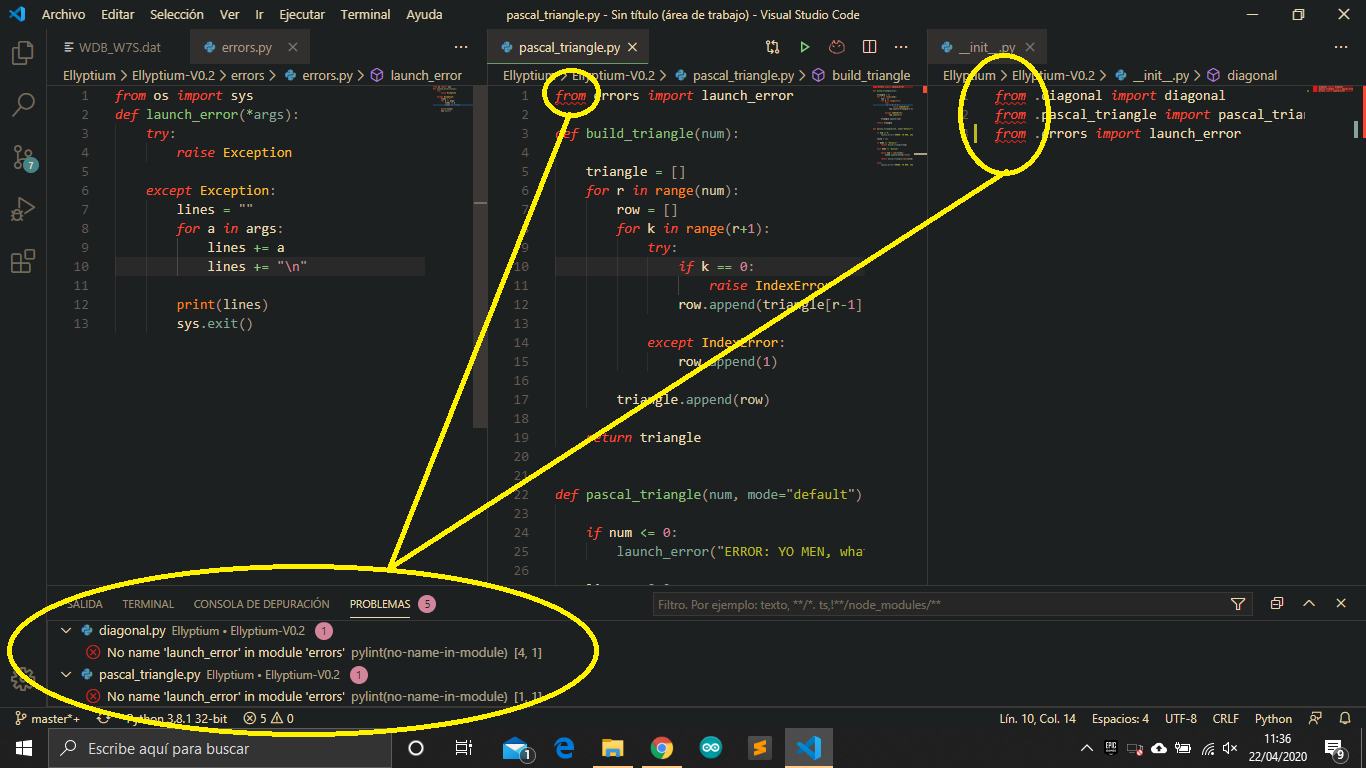The height and width of the screenshot is (768, 1366).
Task: Collapse the pascal_triangle.py problems group
Action: (x=66, y=674)
